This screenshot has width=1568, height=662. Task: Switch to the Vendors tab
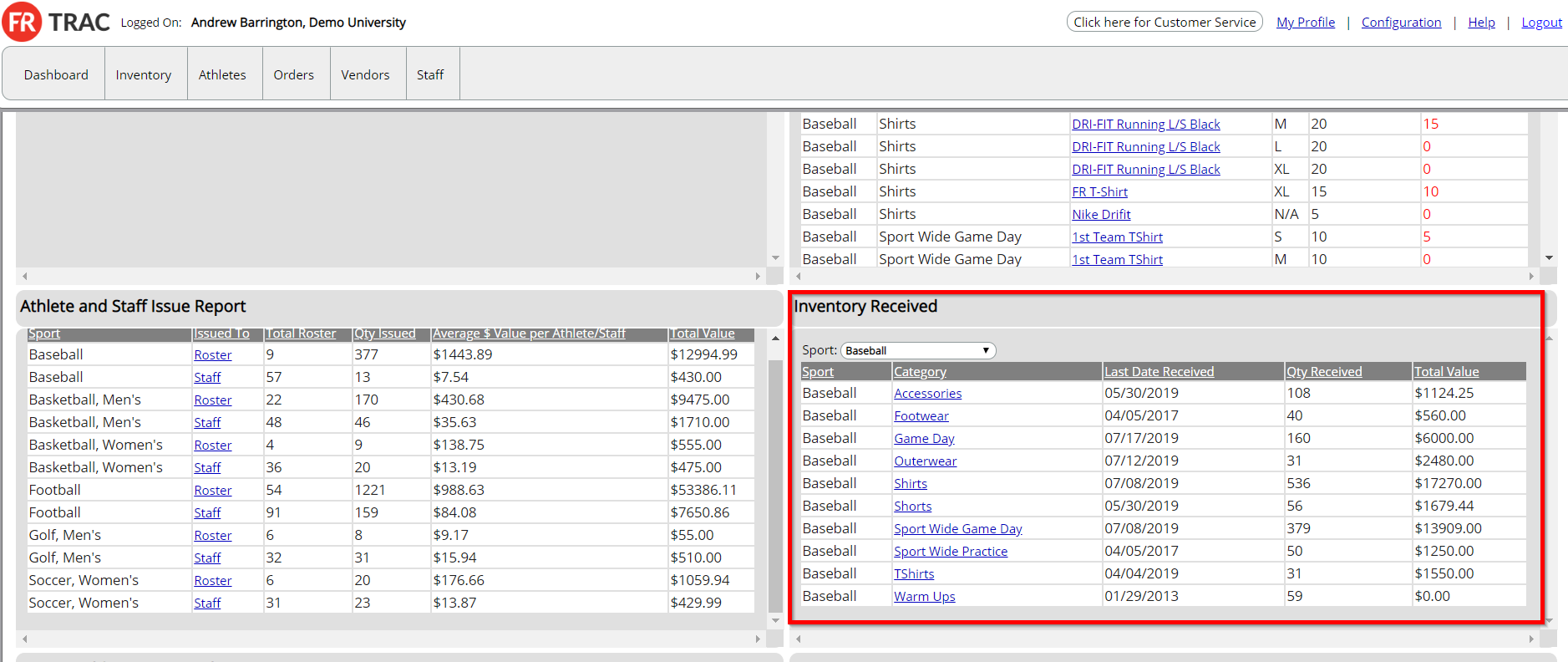(365, 75)
